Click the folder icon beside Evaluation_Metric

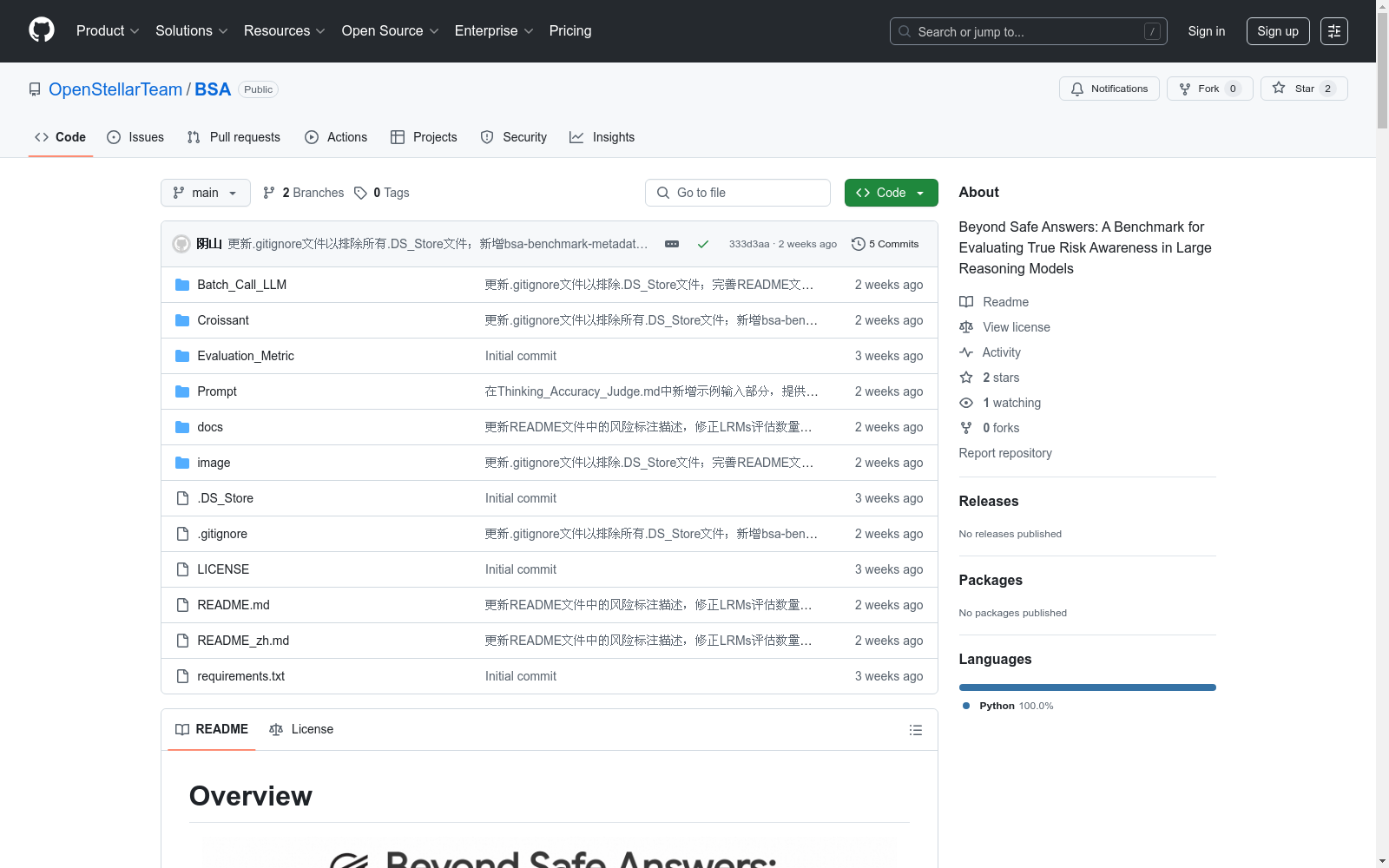182,356
